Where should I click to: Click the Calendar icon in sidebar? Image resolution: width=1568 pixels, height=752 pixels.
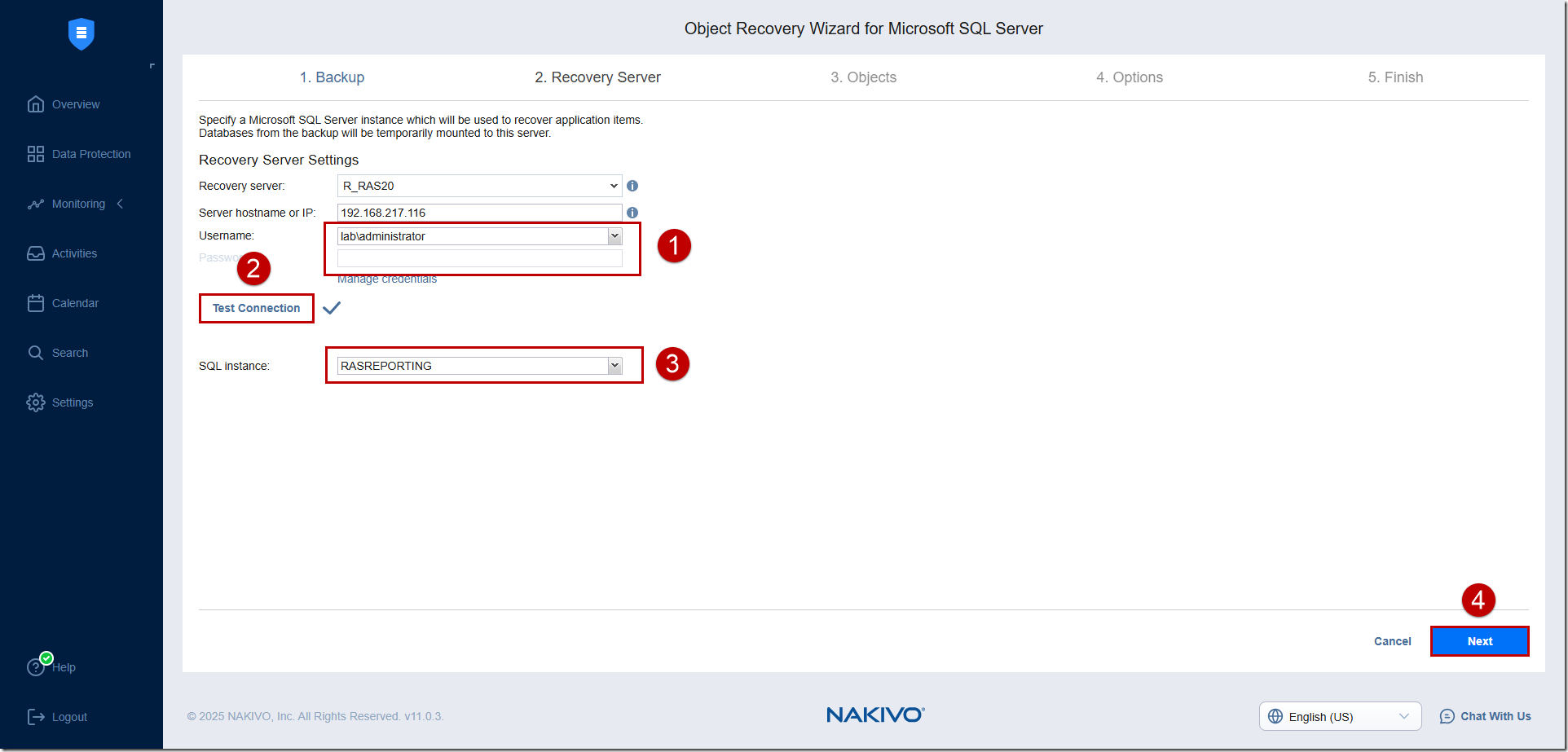point(36,303)
